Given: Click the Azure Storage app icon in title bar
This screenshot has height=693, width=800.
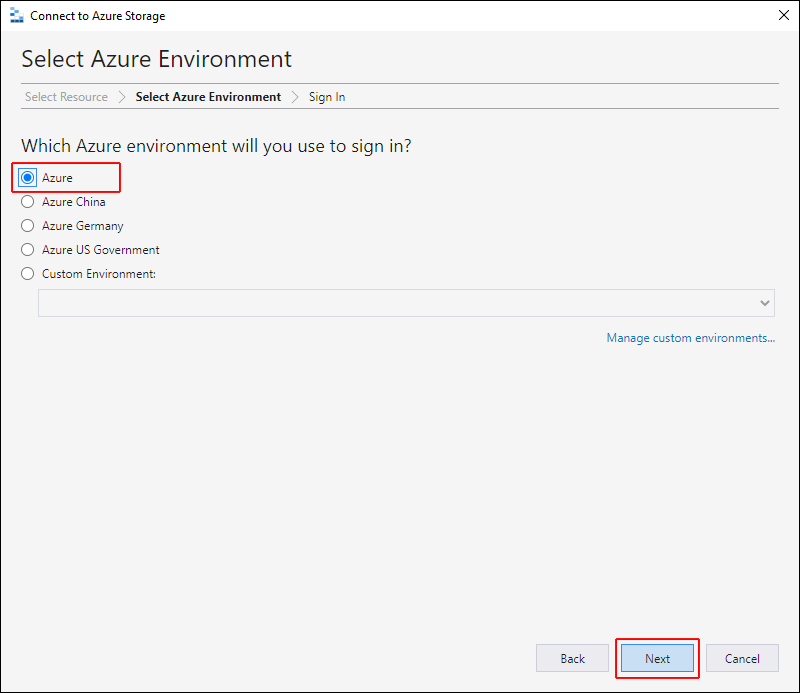Looking at the screenshot, I should 16,16.
